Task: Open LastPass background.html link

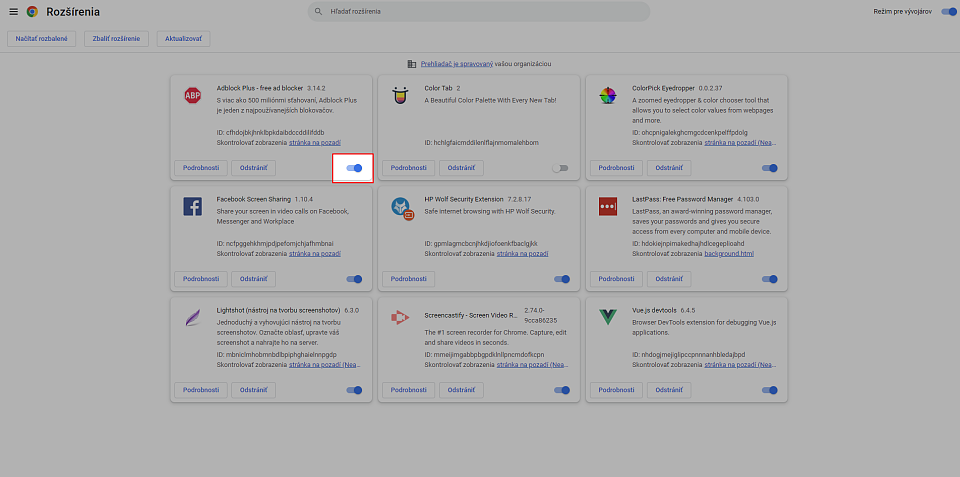Action: 728,254
